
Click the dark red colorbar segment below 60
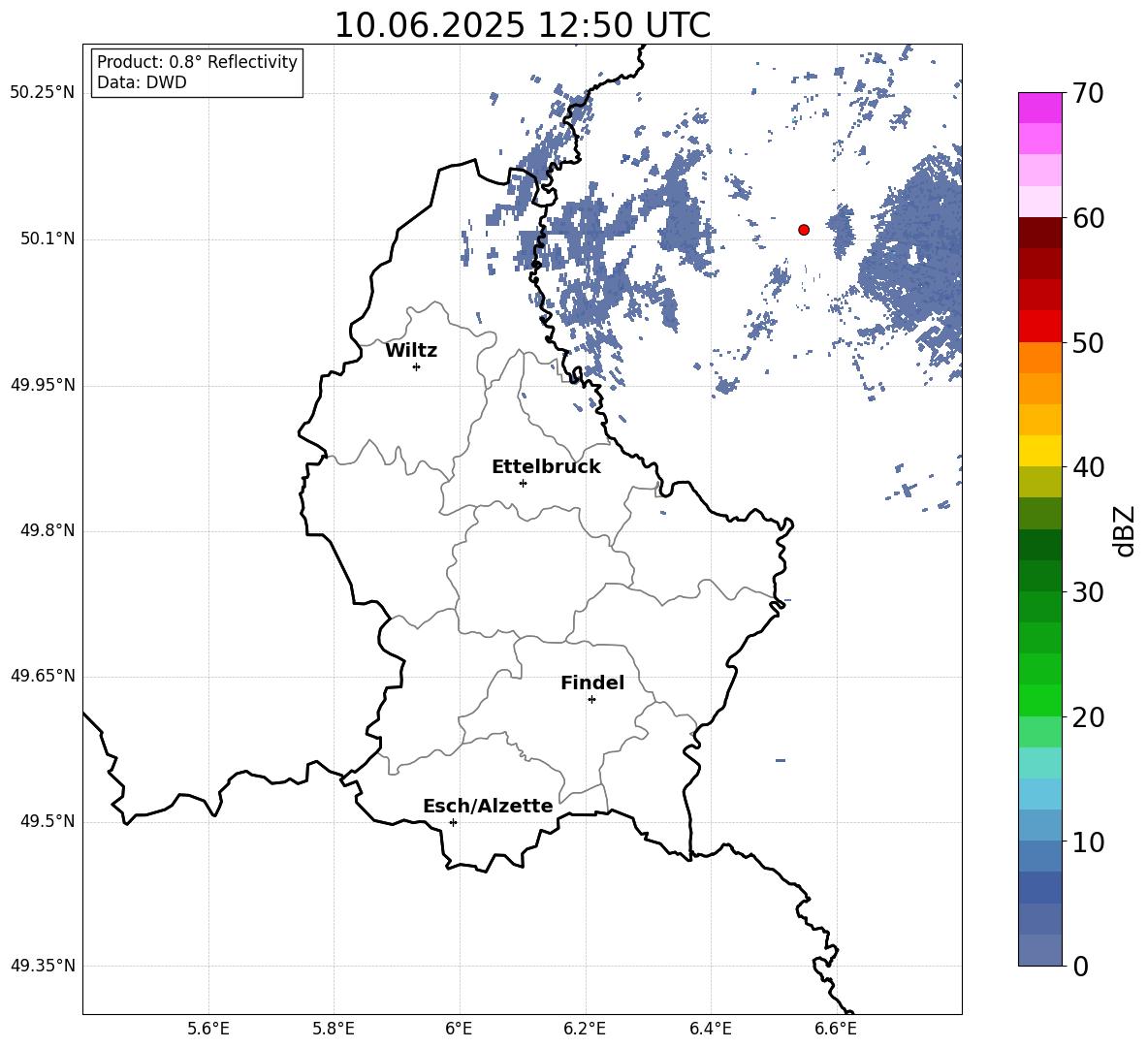pyautogui.click(x=1040, y=233)
